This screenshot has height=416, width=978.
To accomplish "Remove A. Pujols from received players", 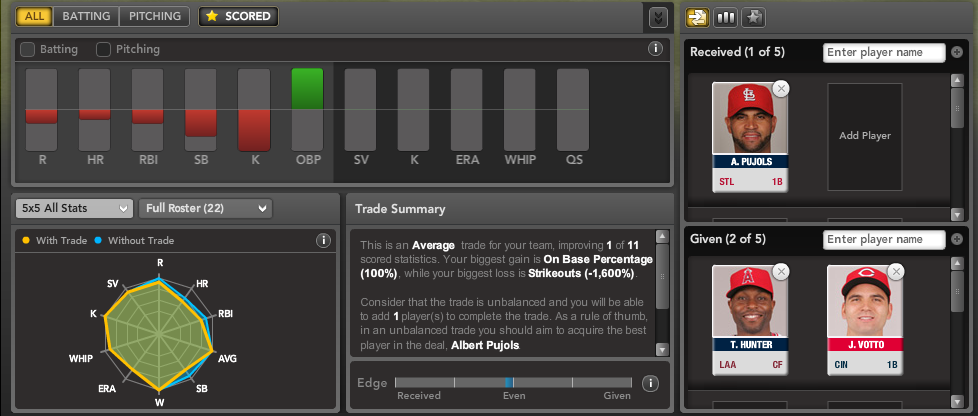I will pos(781,89).
